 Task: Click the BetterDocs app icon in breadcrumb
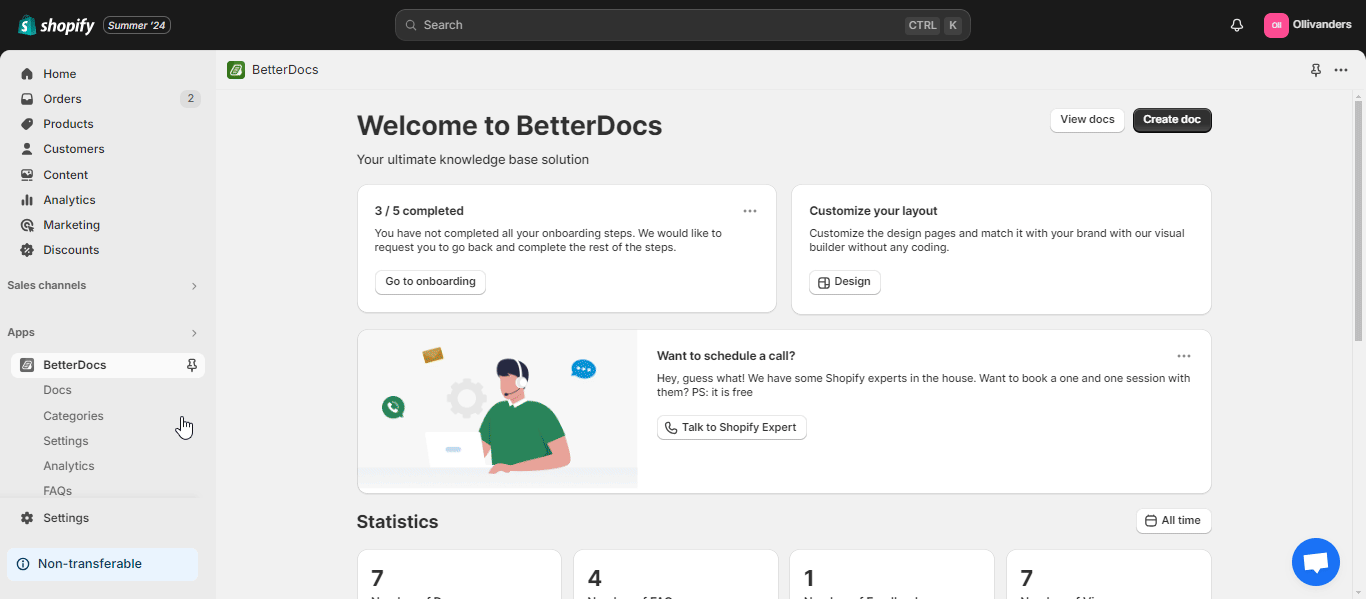(236, 69)
